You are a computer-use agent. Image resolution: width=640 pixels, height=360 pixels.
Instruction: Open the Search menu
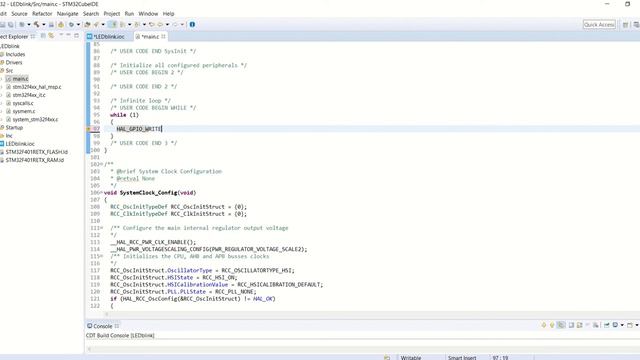tap(91, 13)
